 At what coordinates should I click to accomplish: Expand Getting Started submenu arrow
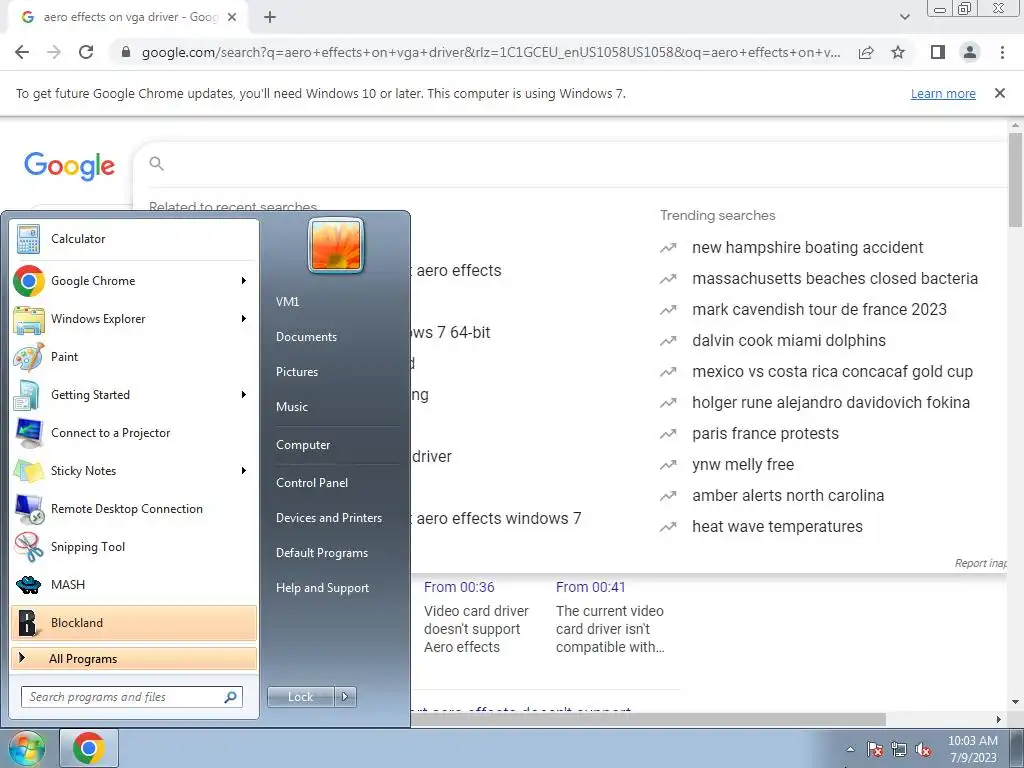pos(244,394)
